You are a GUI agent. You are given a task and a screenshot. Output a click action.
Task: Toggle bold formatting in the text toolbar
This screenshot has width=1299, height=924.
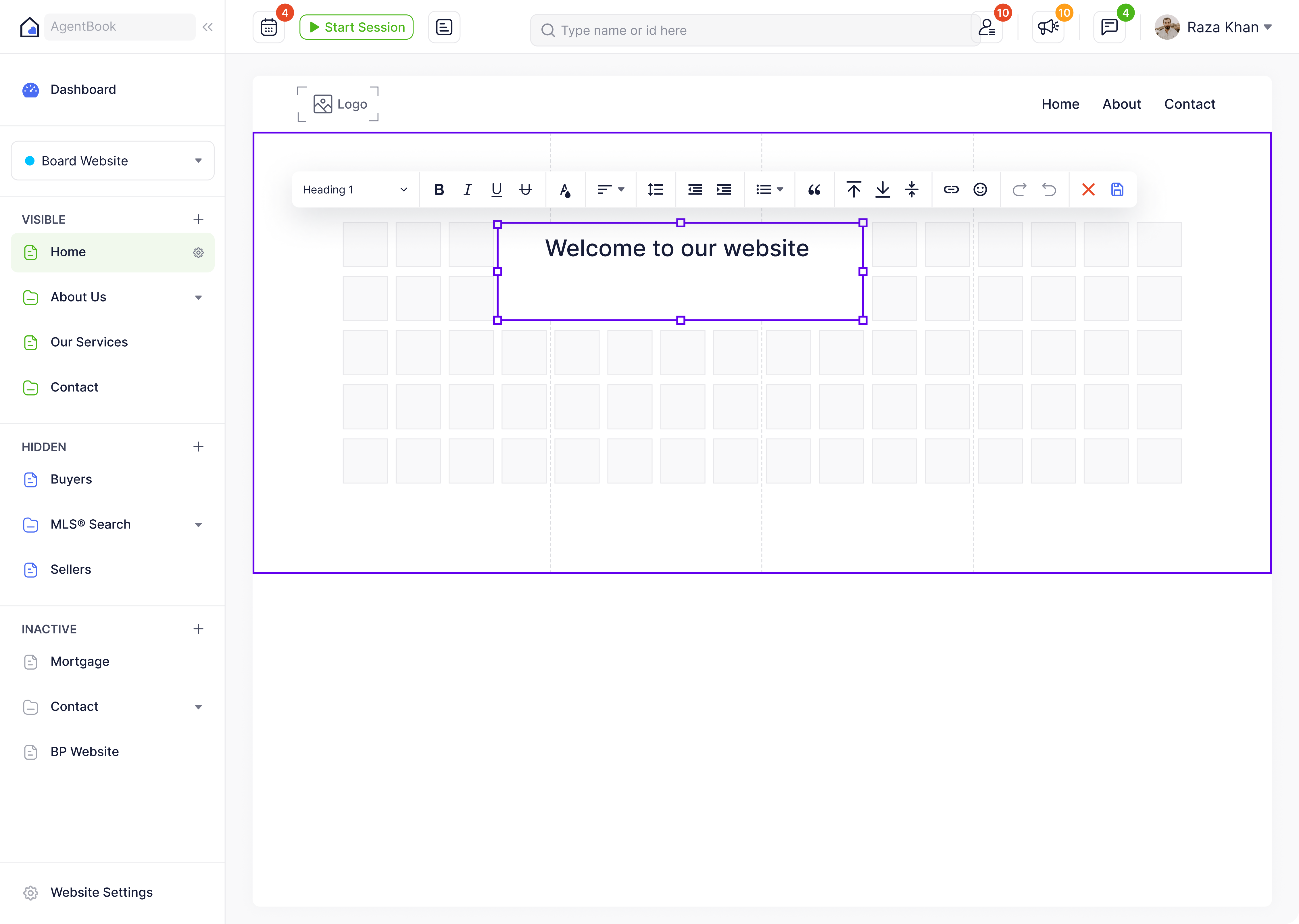pyautogui.click(x=439, y=189)
